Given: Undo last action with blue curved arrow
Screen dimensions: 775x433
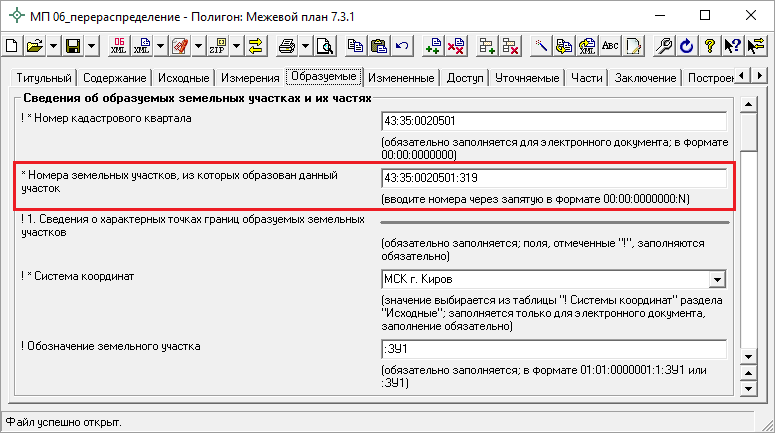Looking at the screenshot, I should pyautogui.click(x=402, y=46).
